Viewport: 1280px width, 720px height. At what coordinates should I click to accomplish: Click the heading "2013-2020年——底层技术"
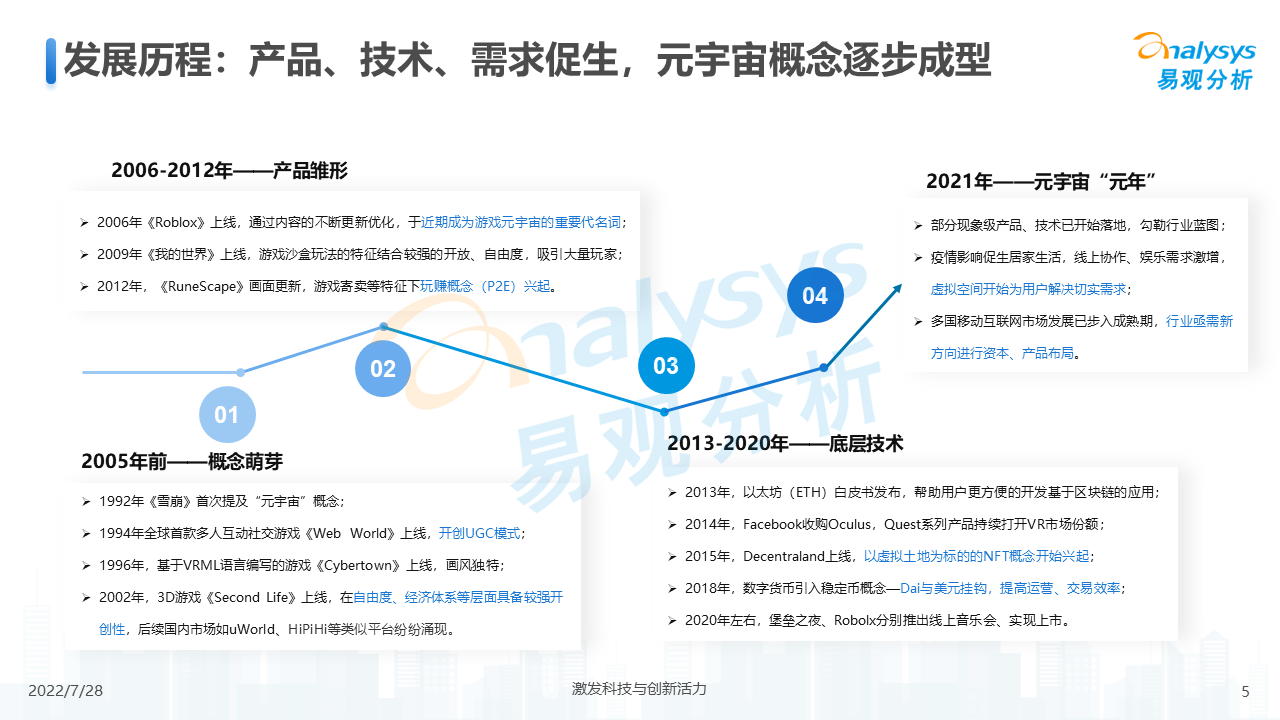coord(785,443)
